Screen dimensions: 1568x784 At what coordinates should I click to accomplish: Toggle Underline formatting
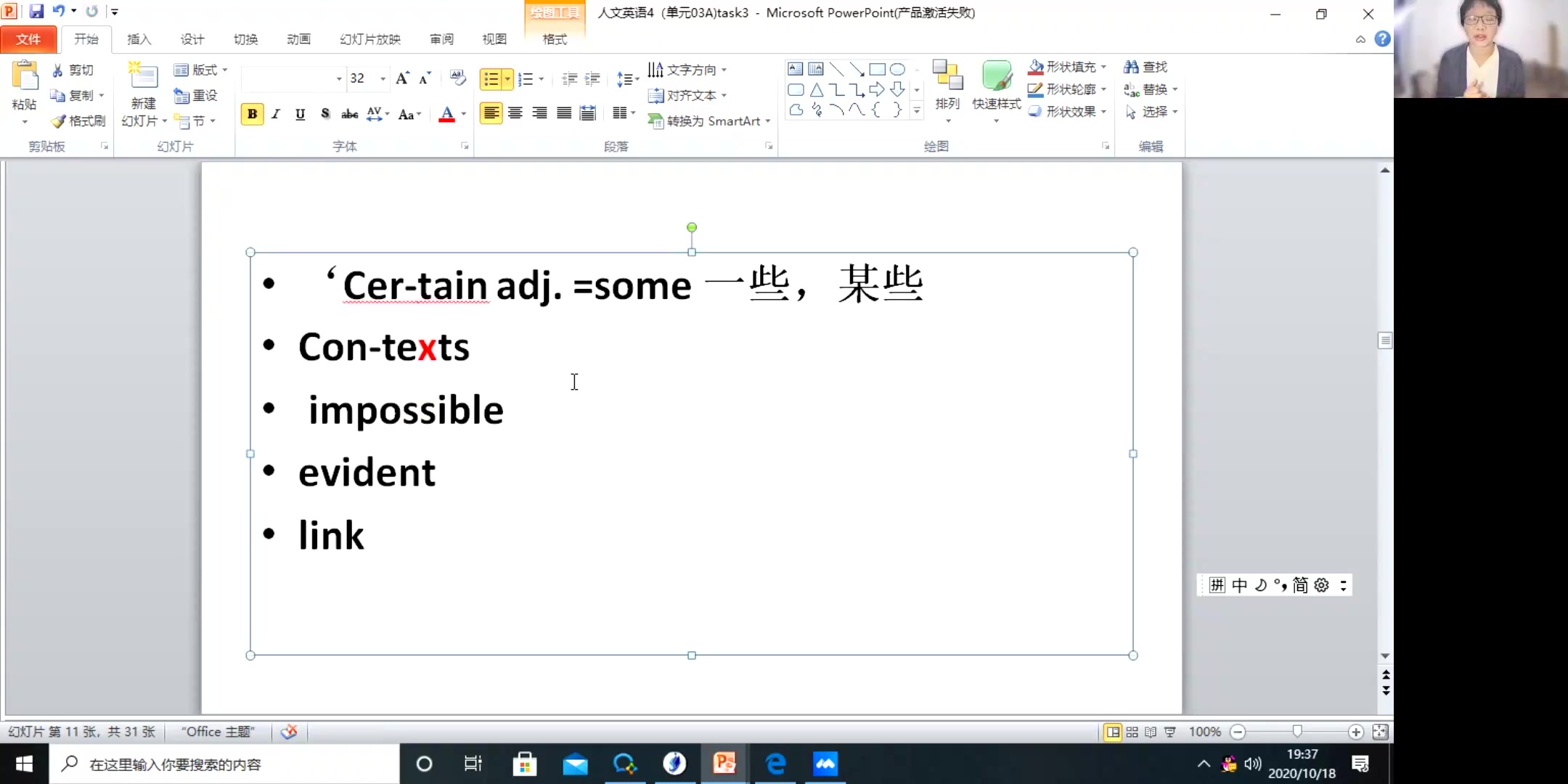pyautogui.click(x=300, y=114)
